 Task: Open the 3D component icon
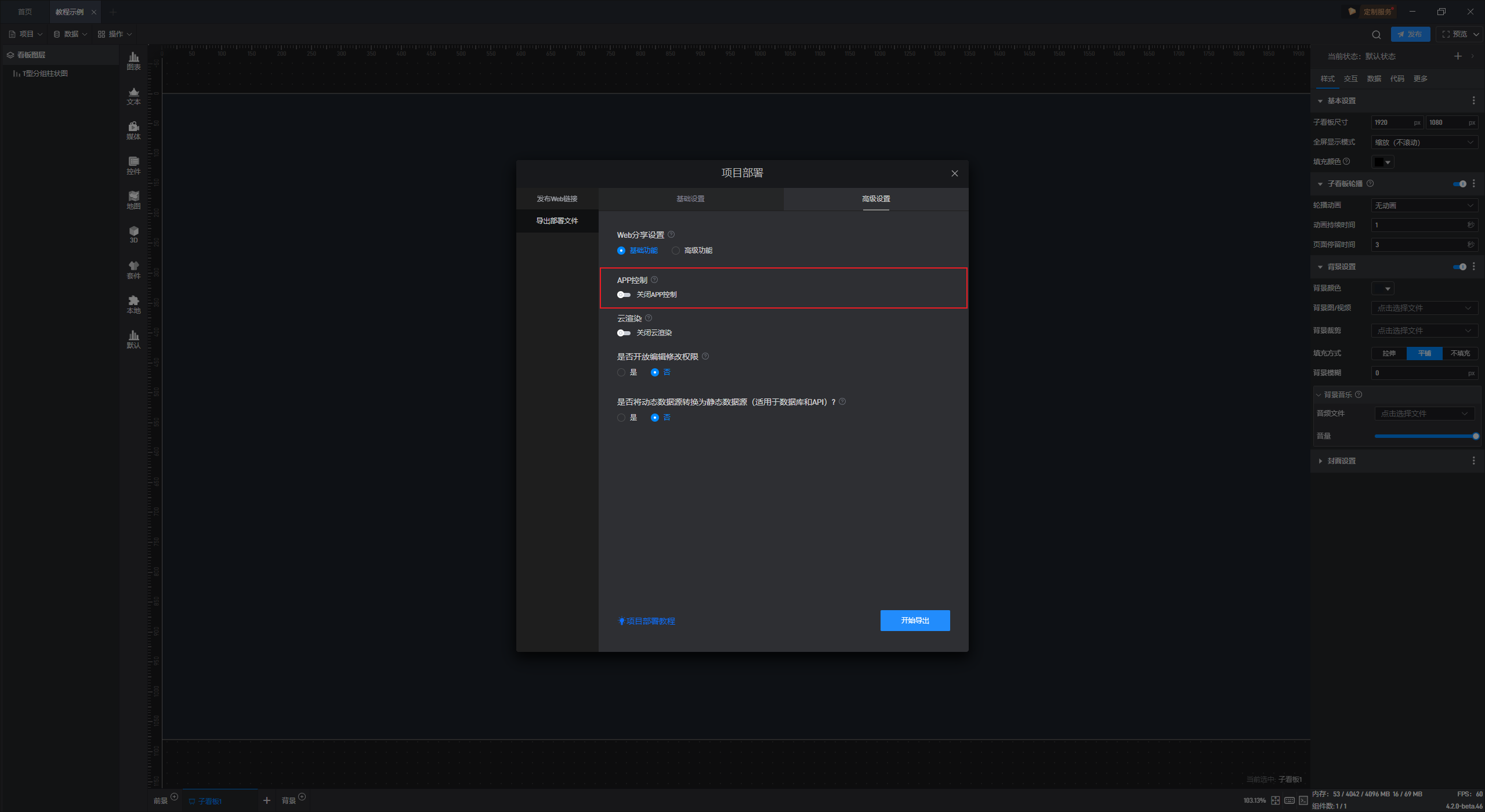pos(133,234)
